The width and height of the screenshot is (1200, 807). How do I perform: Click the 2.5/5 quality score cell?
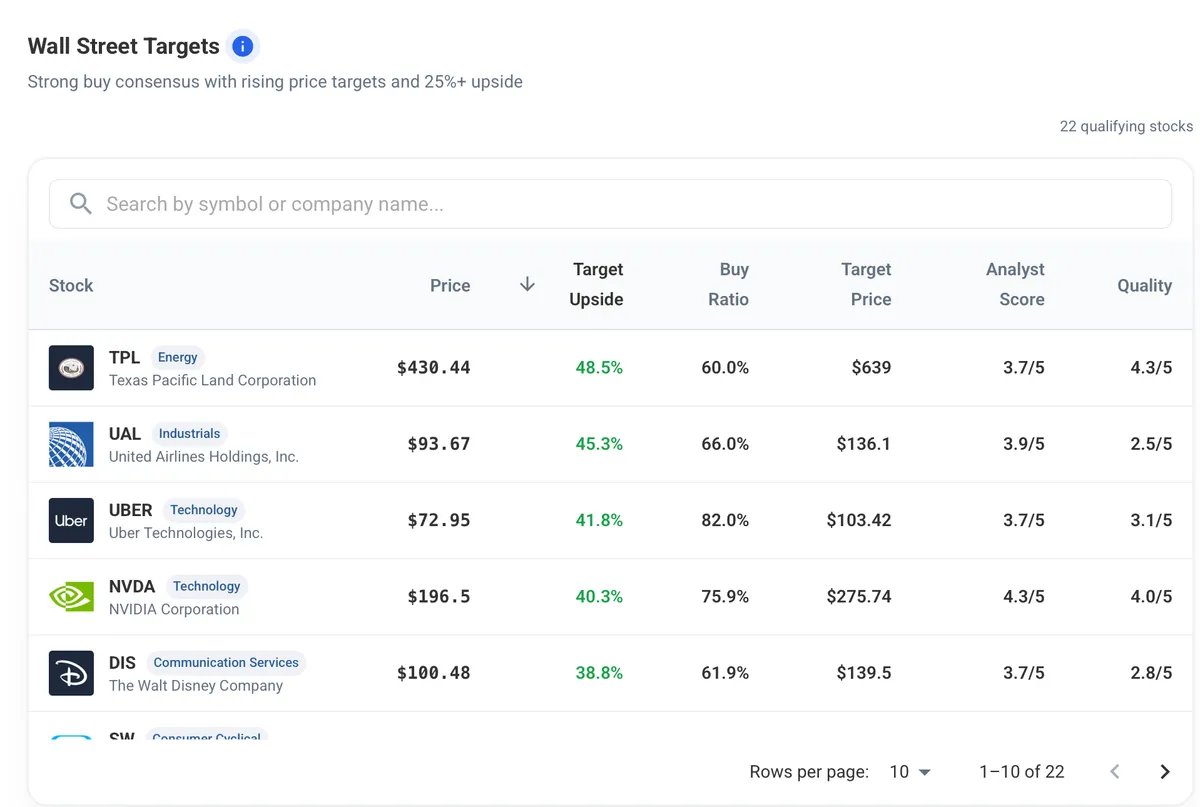point(1151,444)
